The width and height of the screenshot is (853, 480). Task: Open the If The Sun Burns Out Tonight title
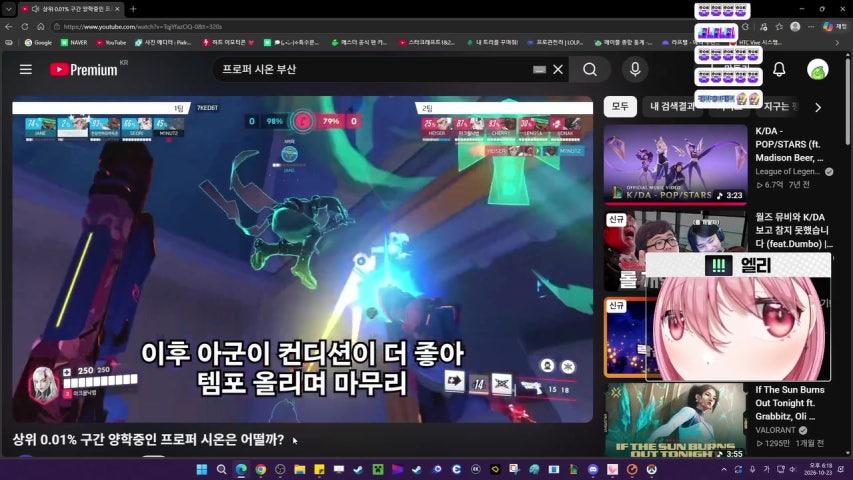click(789, 403)
